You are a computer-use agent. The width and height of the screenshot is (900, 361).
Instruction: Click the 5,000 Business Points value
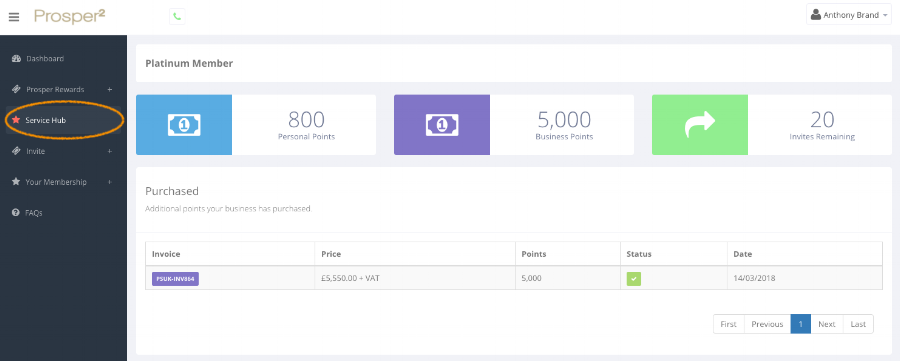click(x=564, y=119)
